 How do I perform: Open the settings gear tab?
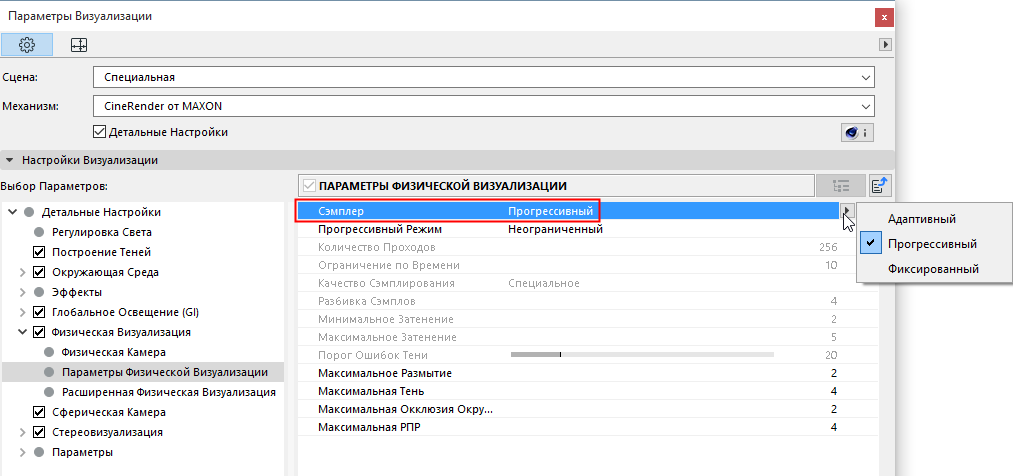pyautogui.click(x=27, y=45)
